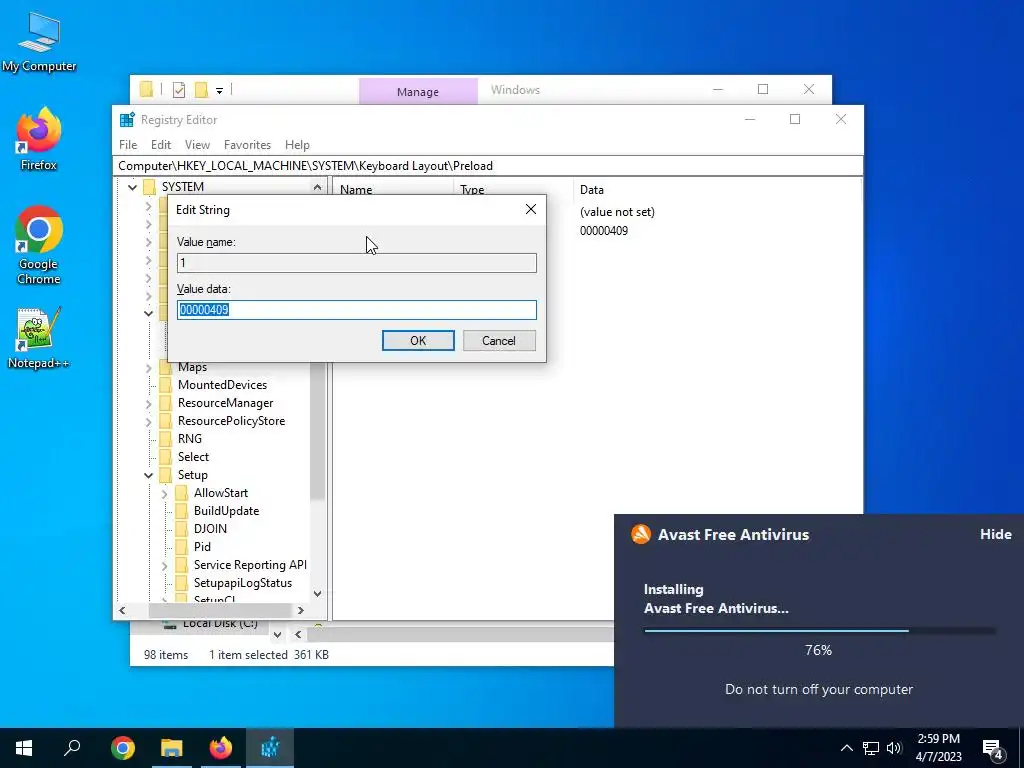Select the SYSTEM key in tree

pos(183,187)
